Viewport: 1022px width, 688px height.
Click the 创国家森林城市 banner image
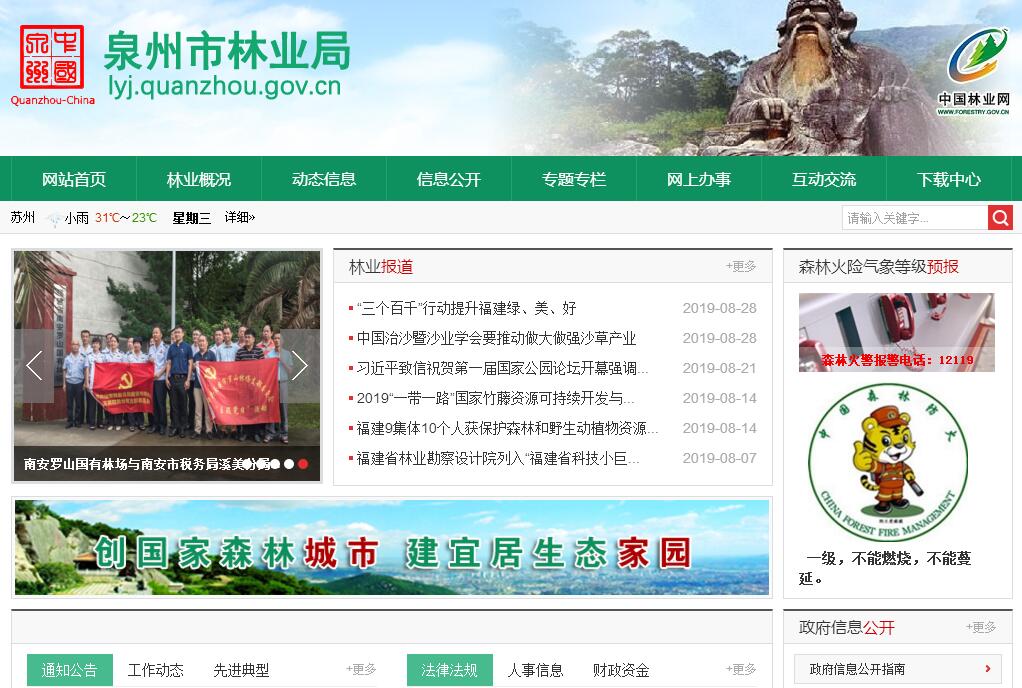click(392, 548)
